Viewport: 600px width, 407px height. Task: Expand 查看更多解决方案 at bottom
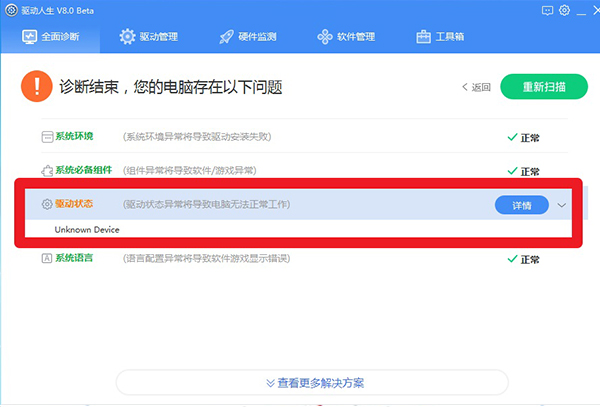tap(312, 383)
